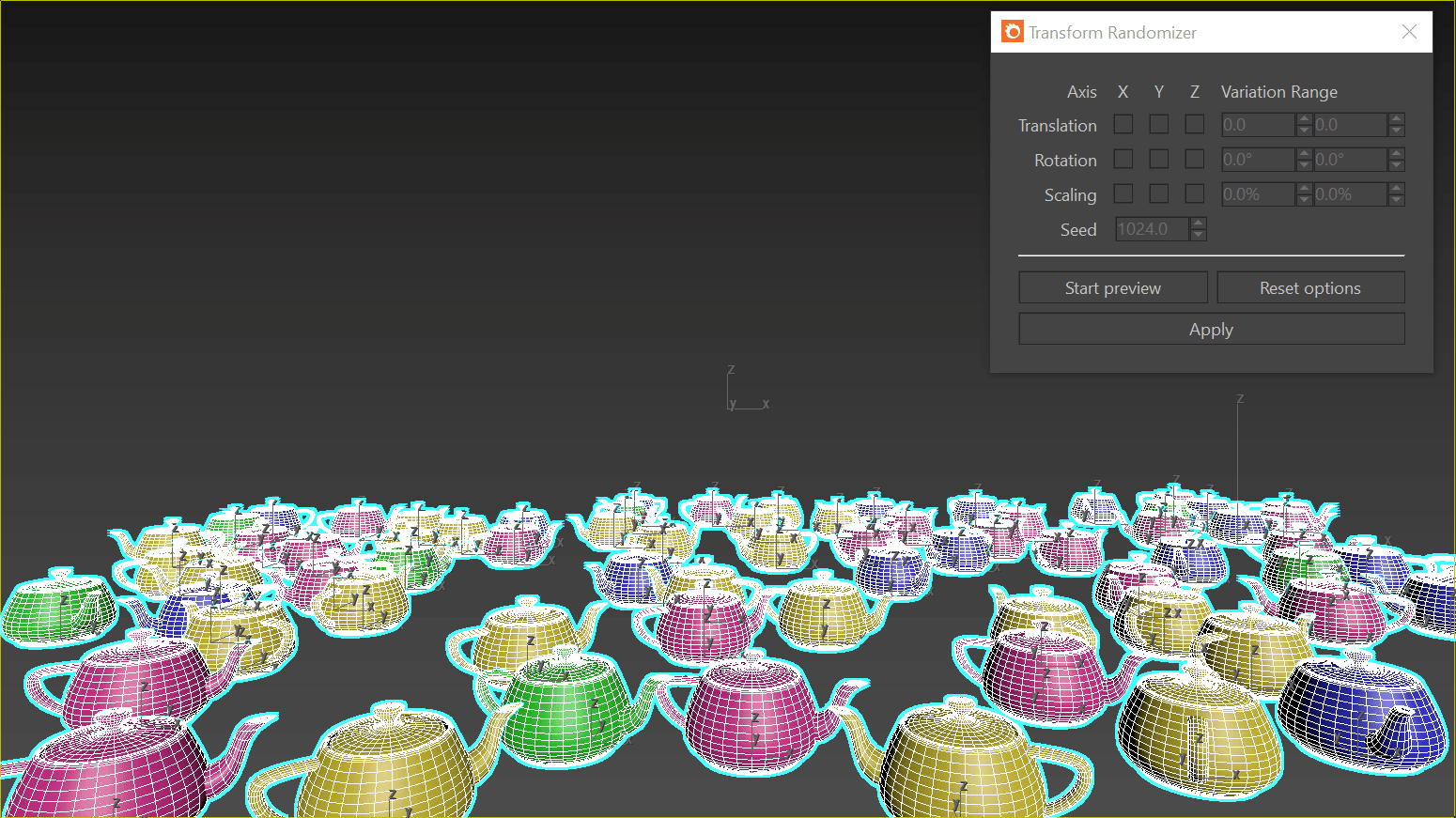The width and height of the screenshot is (1456, 818).
Task: Enable the Translation Y axis checkbox
Action: [x=1159, y=124]
